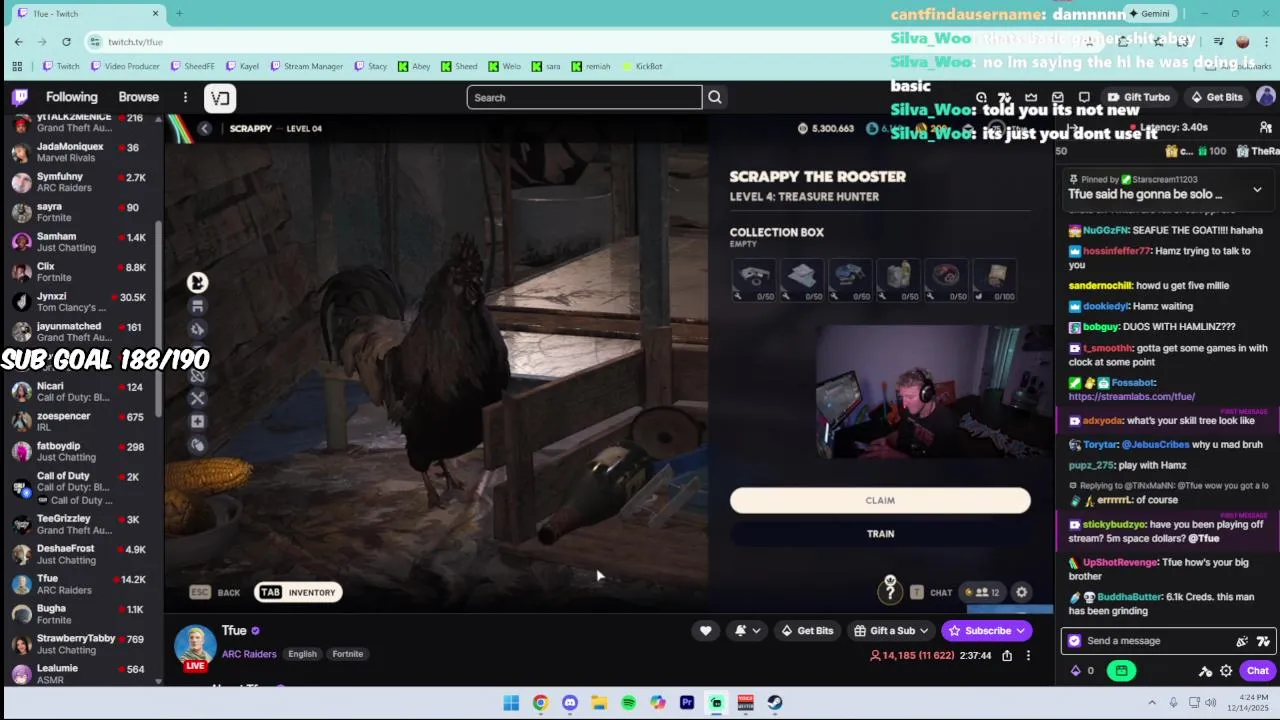This screenshot has height=720, width=1280.
Task: Open Premiere Pro from the taskbar
Action: pos(687,703)
